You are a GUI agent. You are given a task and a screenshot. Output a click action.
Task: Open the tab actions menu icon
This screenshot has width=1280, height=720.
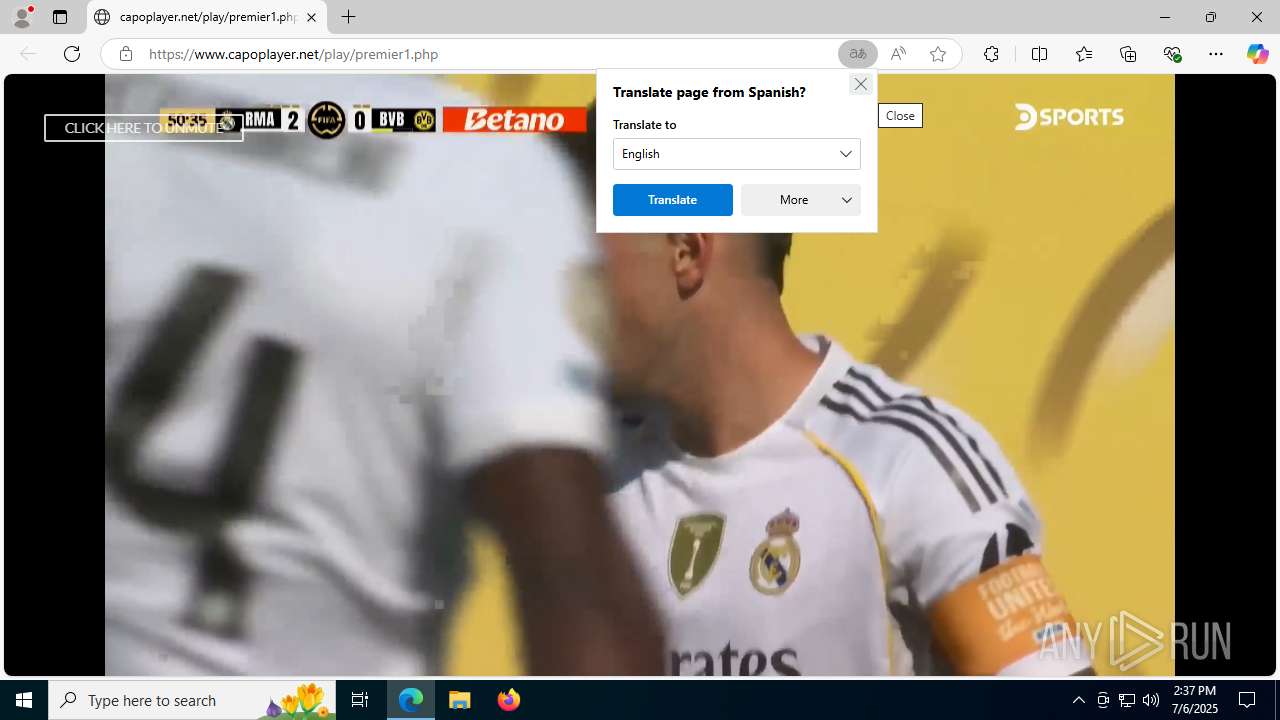tap(60, 17)
